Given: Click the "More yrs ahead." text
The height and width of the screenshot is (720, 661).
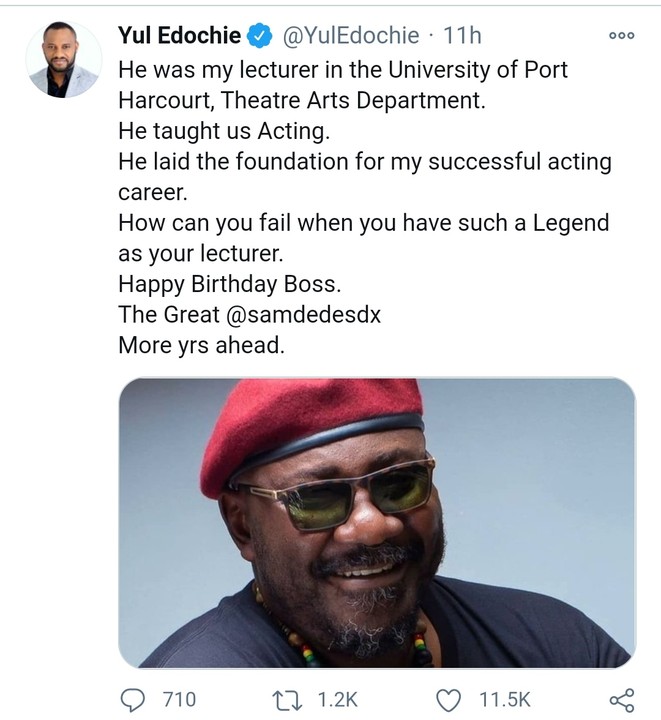Looking at the screenshot, I should 188,346.
